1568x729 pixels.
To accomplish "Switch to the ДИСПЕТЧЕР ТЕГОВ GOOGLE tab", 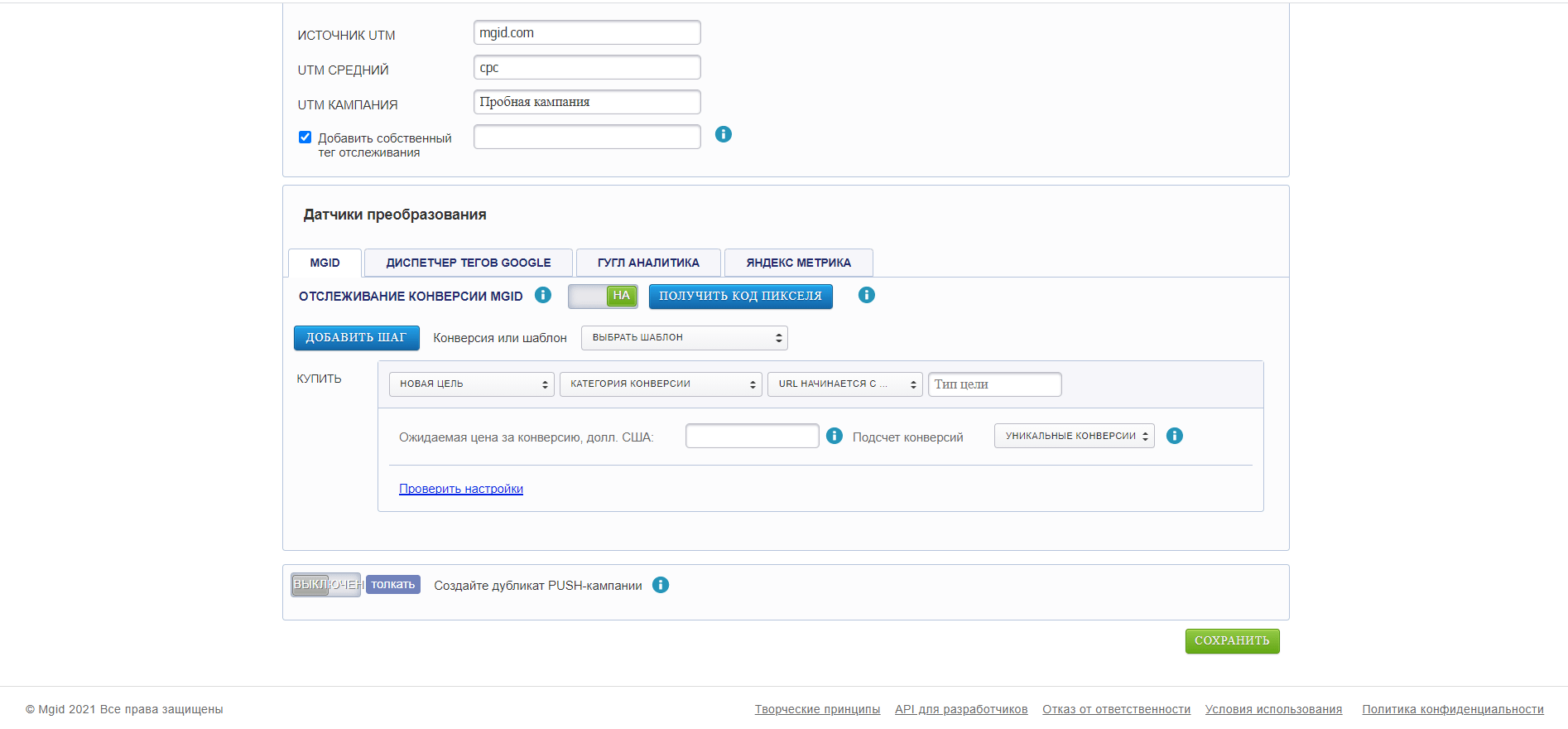I will click(x=468, y=263).
